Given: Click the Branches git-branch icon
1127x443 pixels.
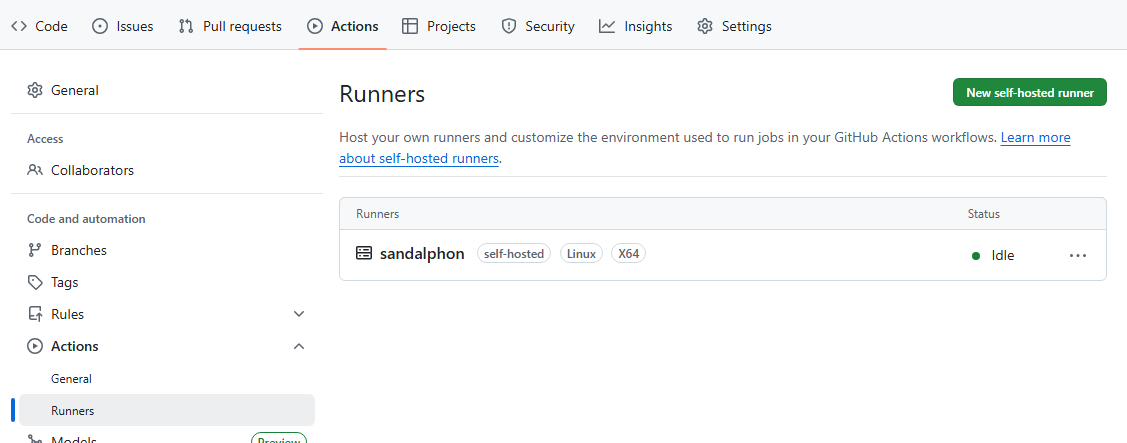Looking at the screenshot, I should [35, 250].
